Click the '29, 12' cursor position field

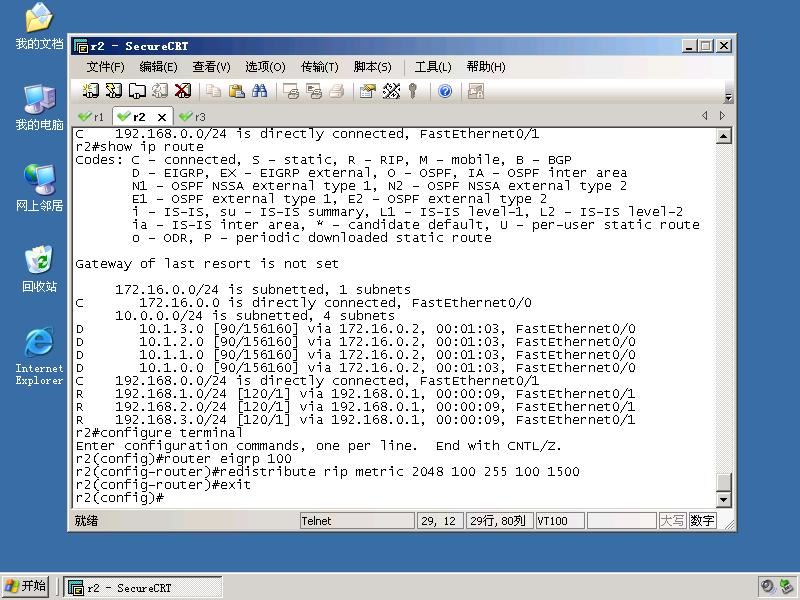coord(440,521)
